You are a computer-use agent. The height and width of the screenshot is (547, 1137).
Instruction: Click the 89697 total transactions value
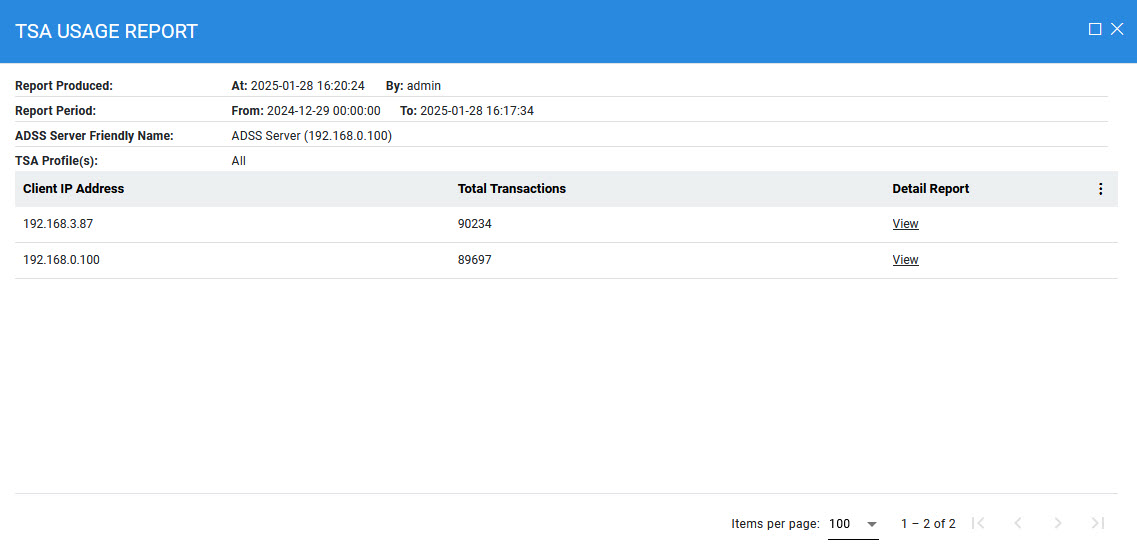[x=474, y=260]
